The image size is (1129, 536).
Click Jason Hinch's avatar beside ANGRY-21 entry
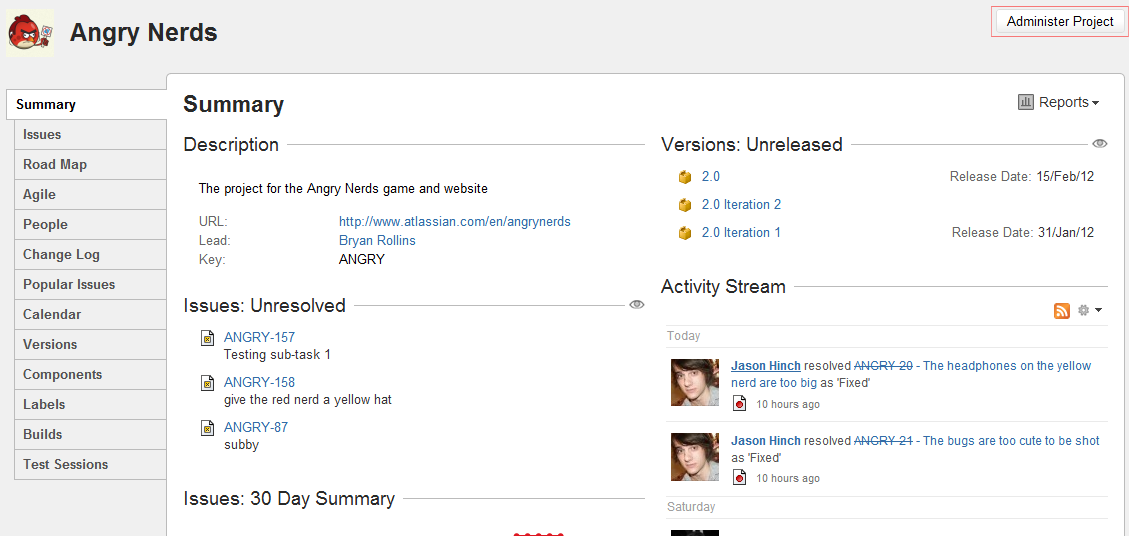pos(695,457)
